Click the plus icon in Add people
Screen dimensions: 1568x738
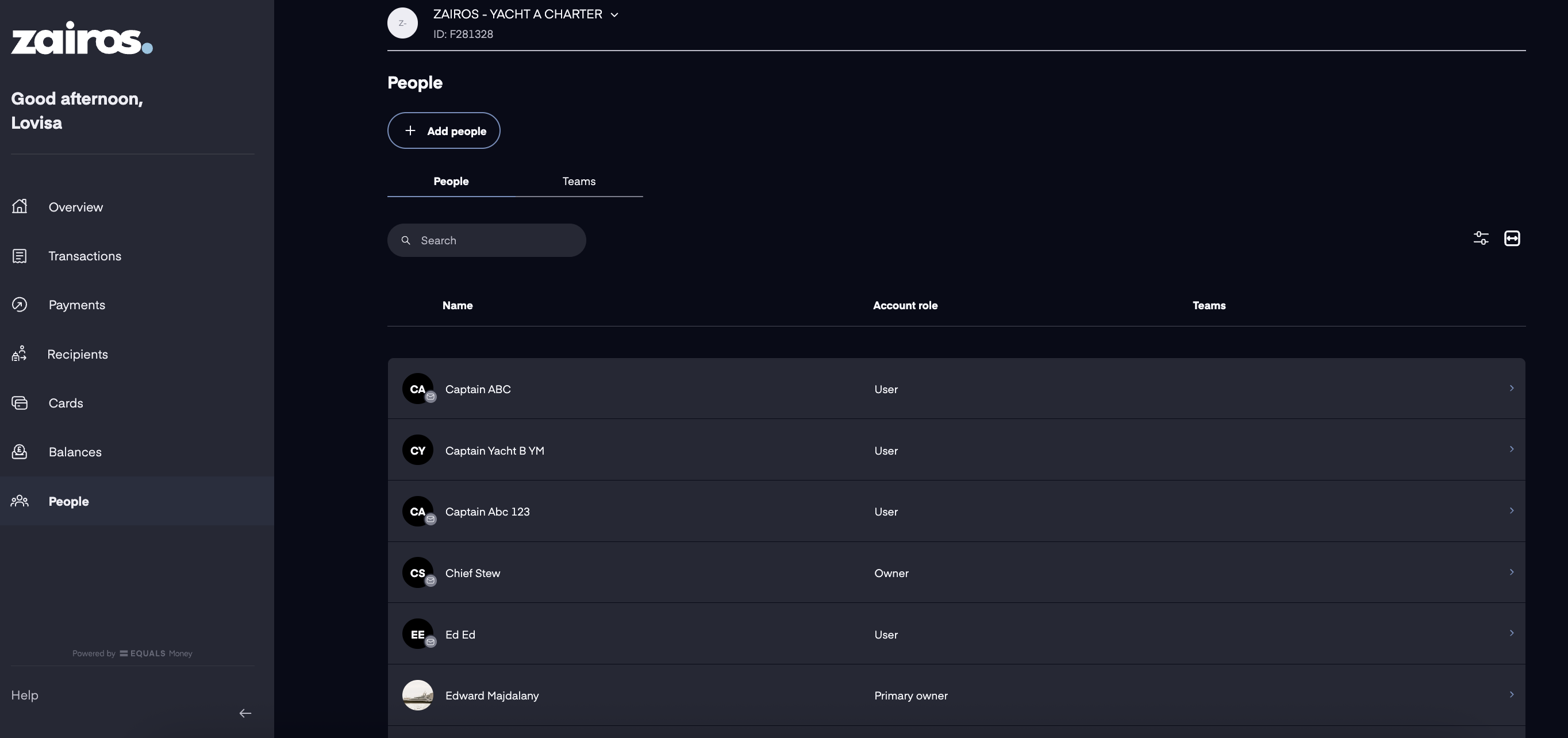point(410,130)
